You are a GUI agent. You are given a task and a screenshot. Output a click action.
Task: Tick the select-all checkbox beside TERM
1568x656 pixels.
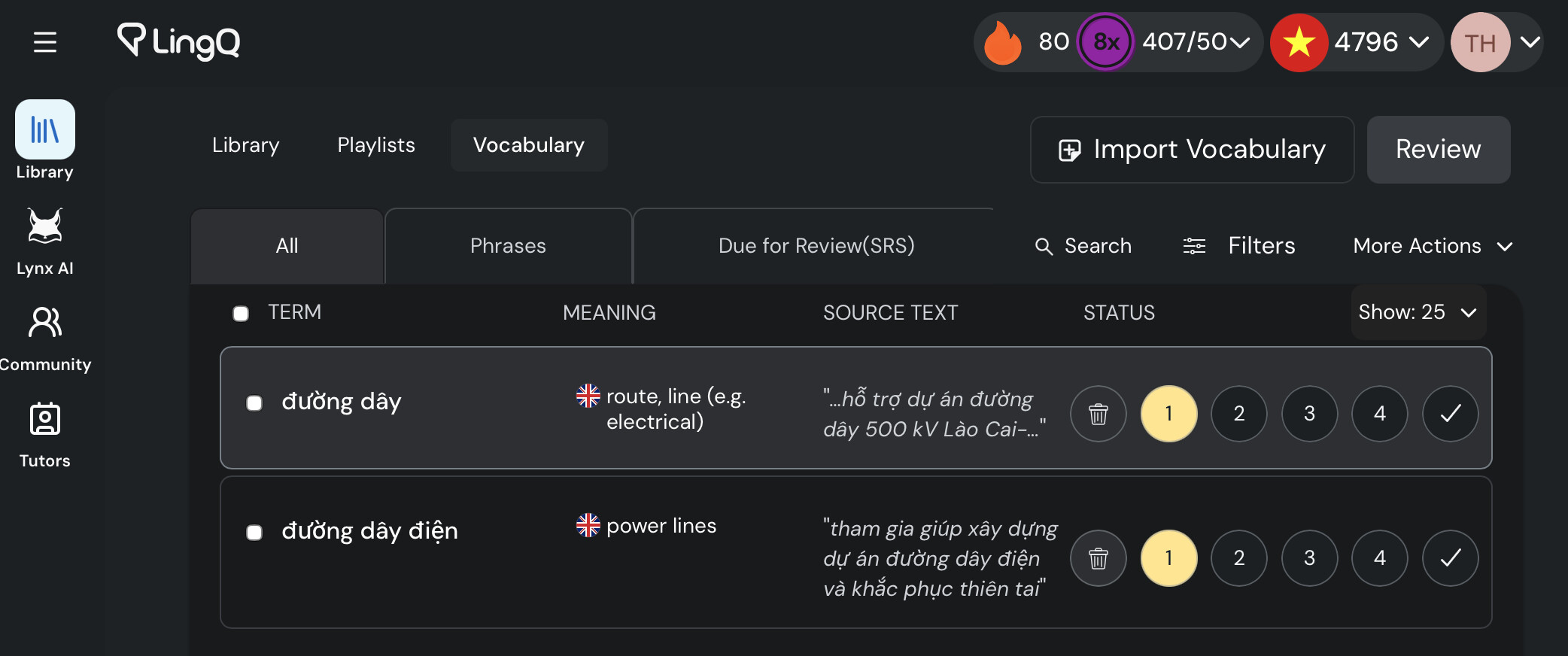[x=241, y=313]
